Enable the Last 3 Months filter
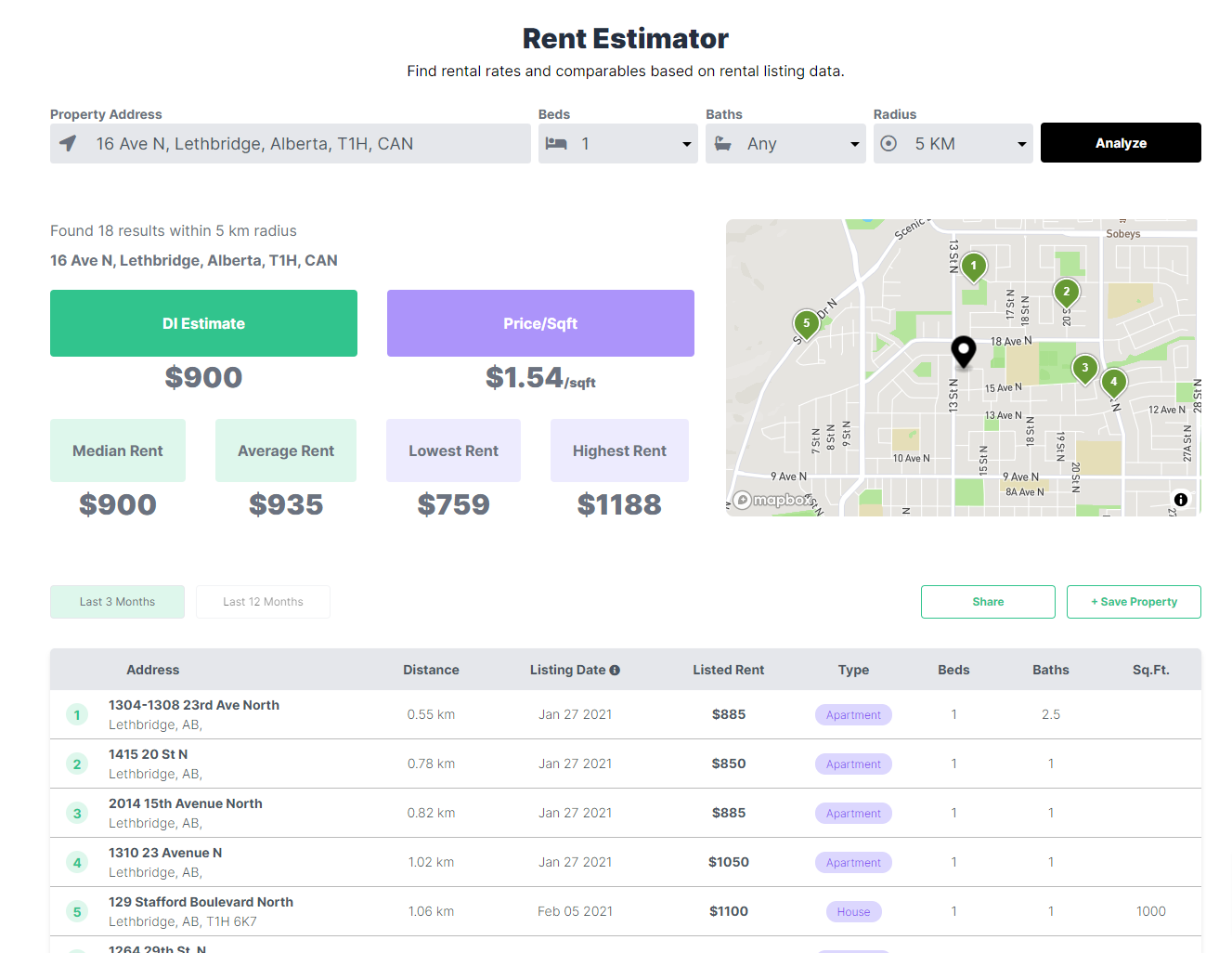Screen dimensions: 1232x953 [x=117, y=601]
